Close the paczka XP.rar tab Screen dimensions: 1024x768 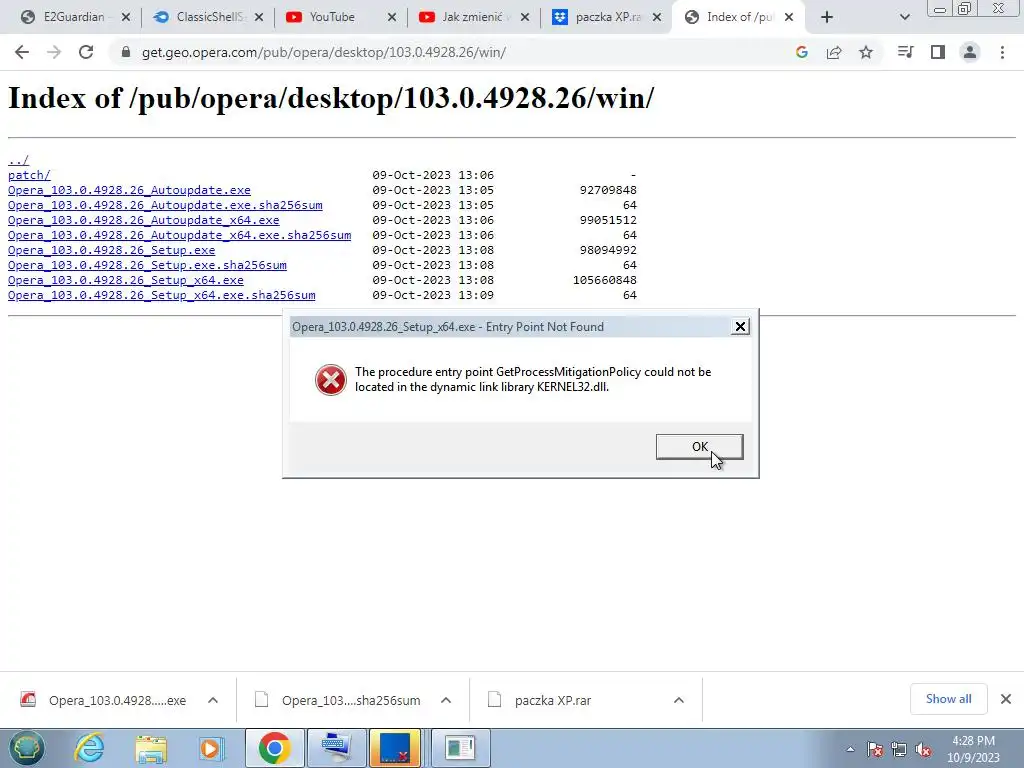click(x=657, y=18)
